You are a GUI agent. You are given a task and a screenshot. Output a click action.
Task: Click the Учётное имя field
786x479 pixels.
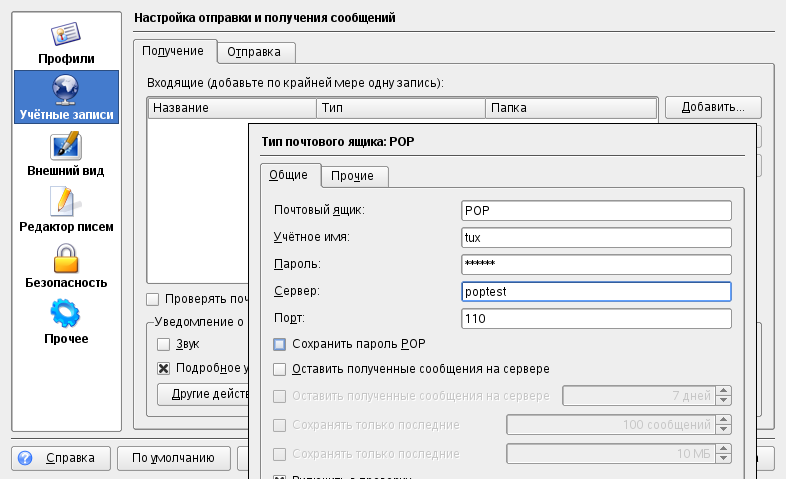pos(596,237)
